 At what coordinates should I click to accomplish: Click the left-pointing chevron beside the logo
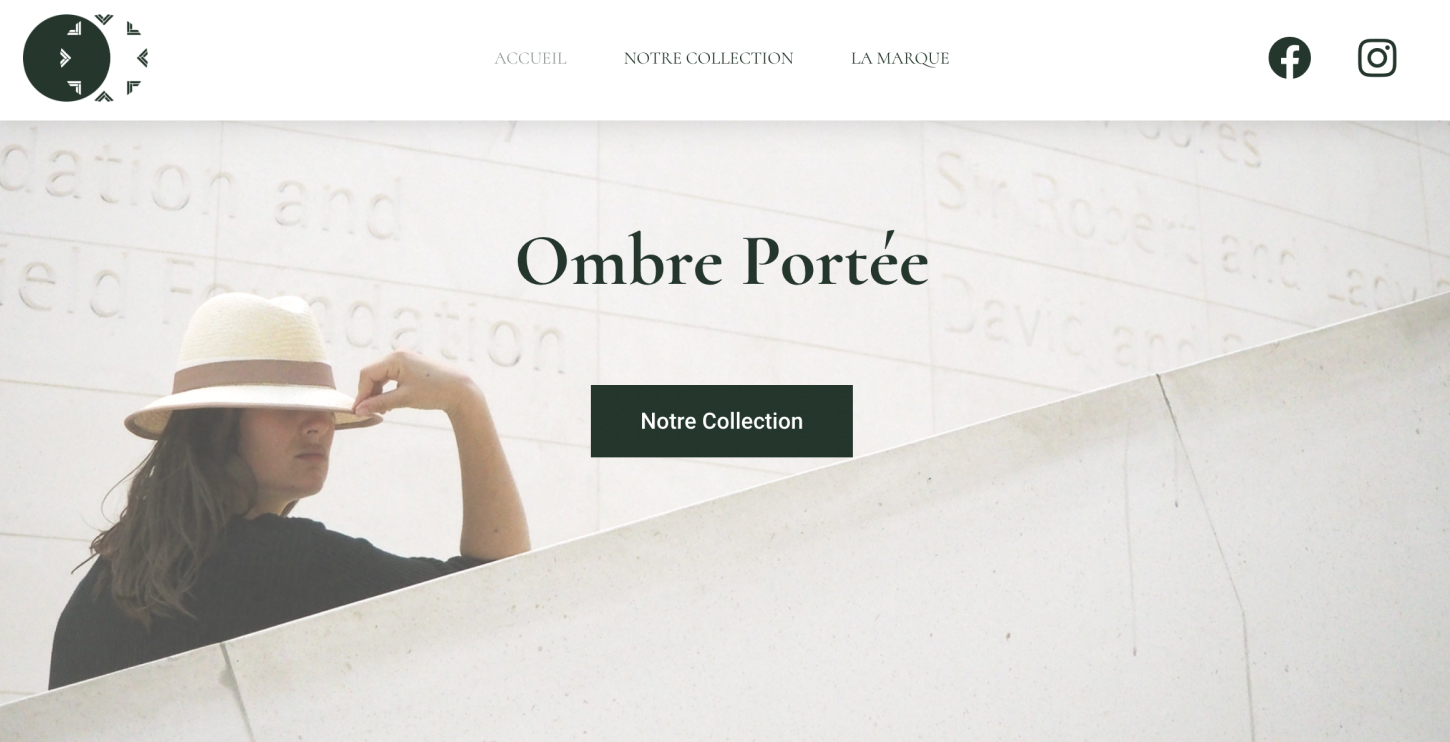pos(142,58)
